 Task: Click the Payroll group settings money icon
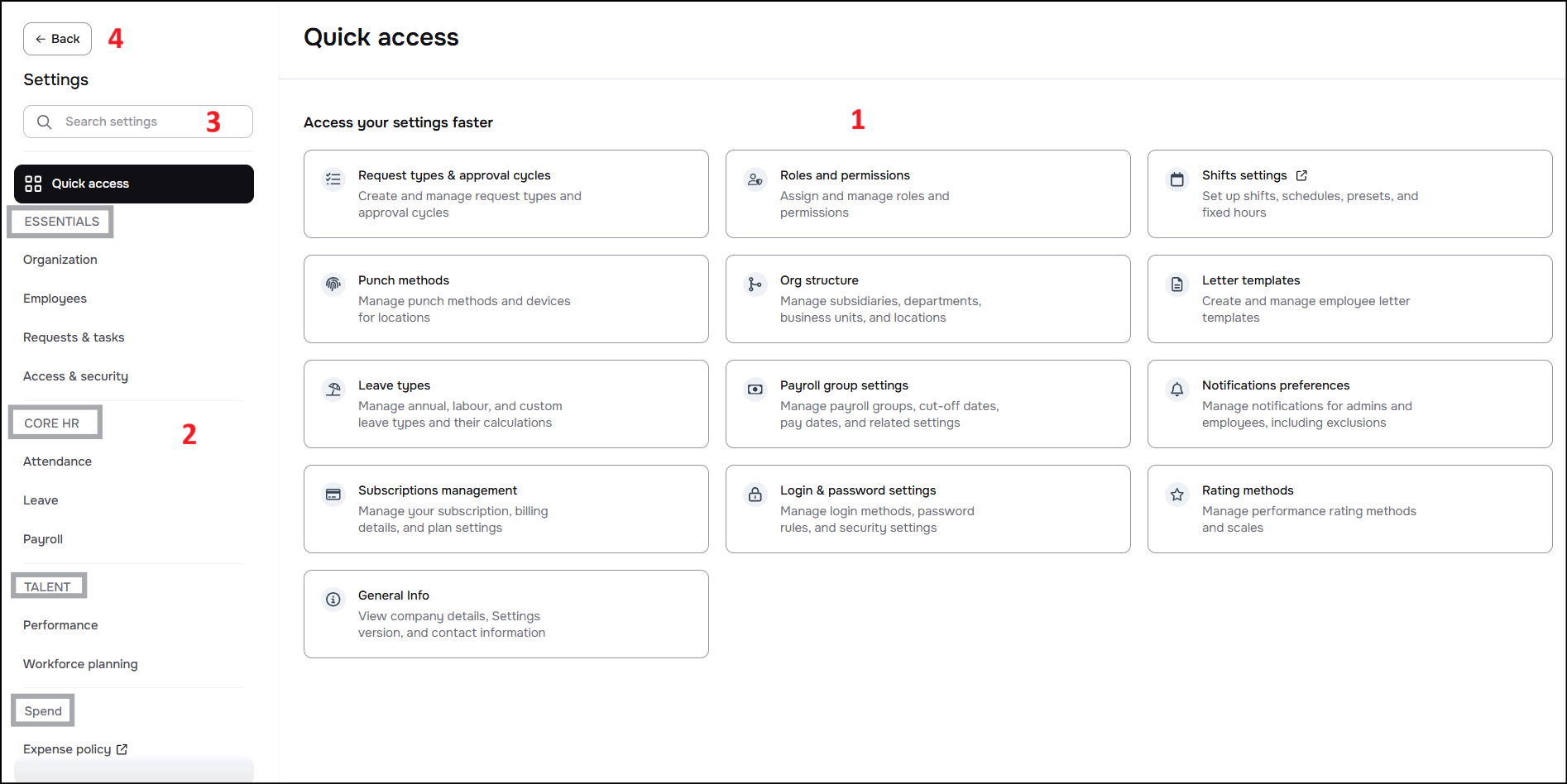pos(755,390)
